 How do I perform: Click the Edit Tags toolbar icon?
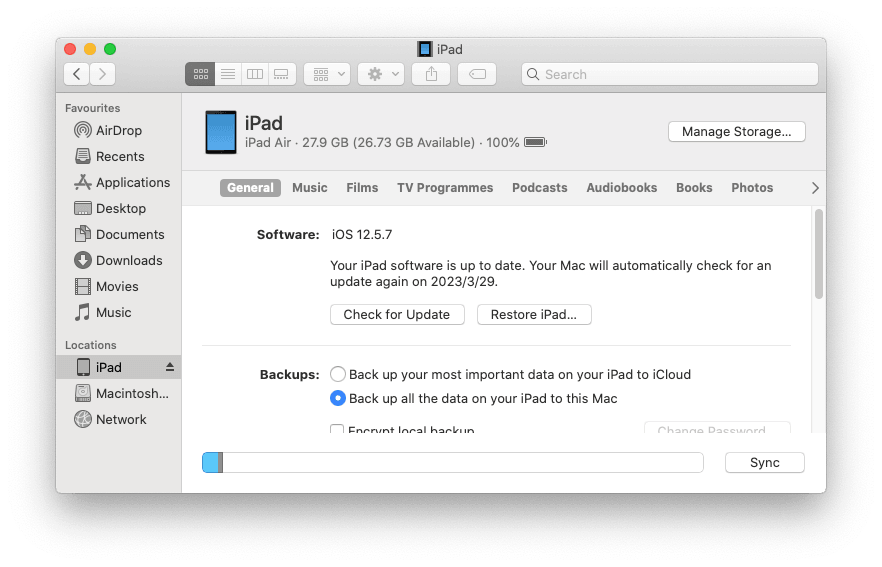pyautogui.click(x=477, y=74)
